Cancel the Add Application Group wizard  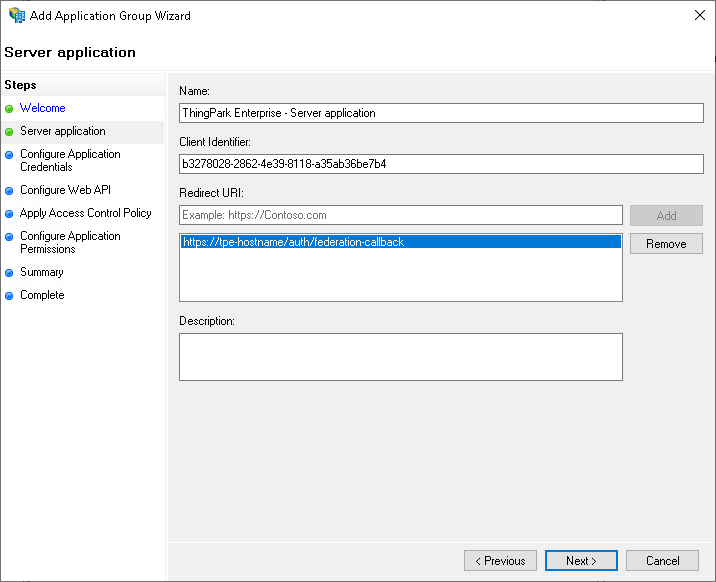662,561
